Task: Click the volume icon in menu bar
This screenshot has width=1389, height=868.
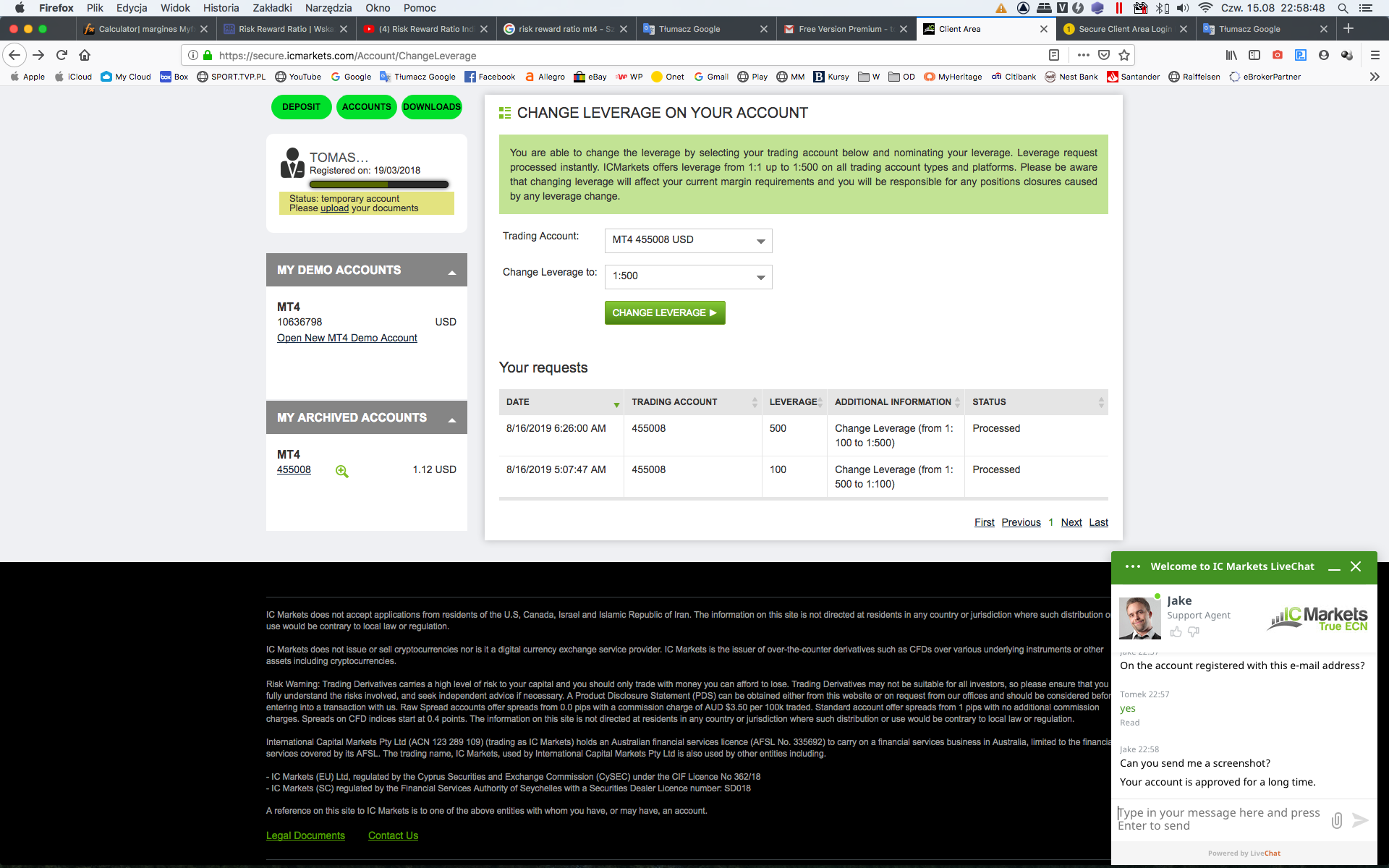Action: [x=1183, y=8]
